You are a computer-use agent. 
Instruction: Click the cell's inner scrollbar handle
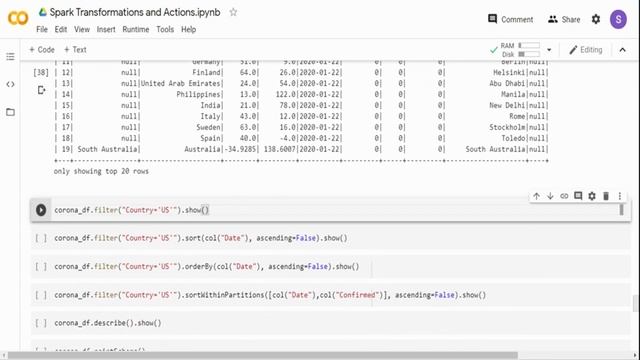(621, 209)
